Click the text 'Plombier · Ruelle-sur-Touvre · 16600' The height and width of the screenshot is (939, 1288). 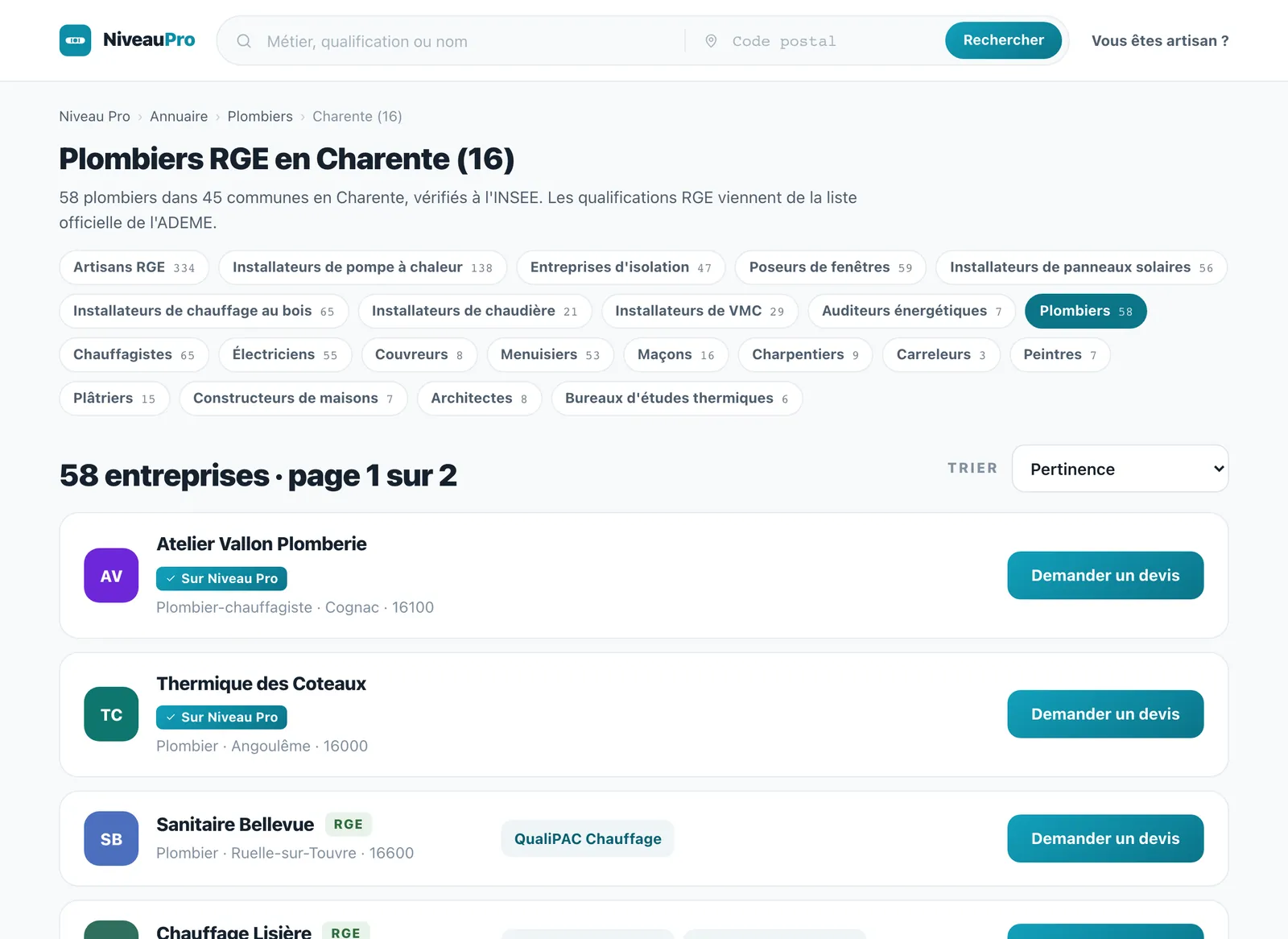[x=285, y=853]
